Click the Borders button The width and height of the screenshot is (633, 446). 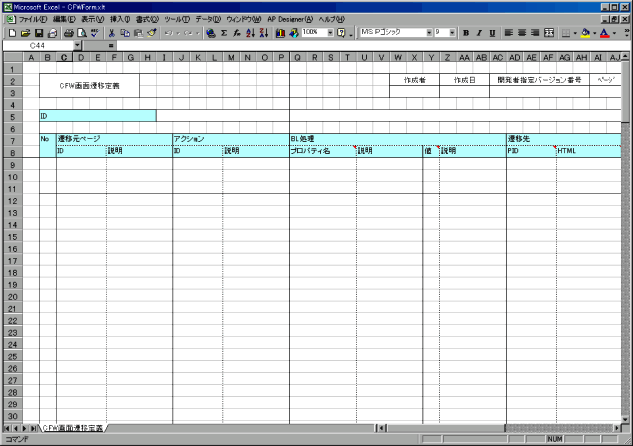coord(566,33)
